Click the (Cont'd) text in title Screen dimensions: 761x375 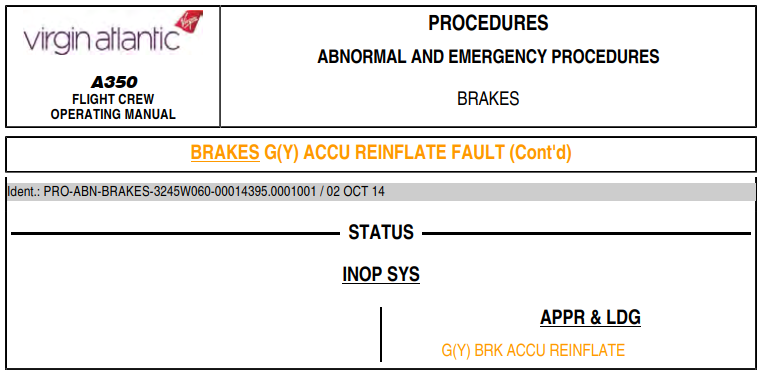tap(540, 153)
